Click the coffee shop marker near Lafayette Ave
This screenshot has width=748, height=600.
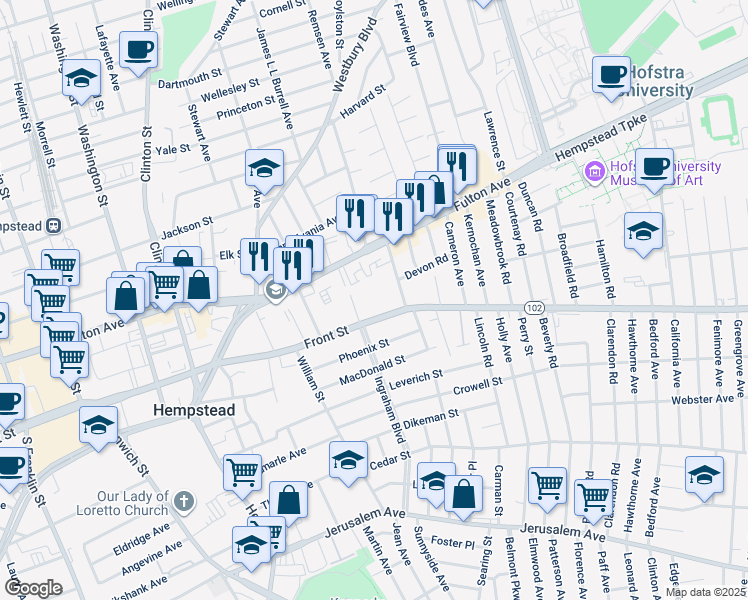coord(138,49)
